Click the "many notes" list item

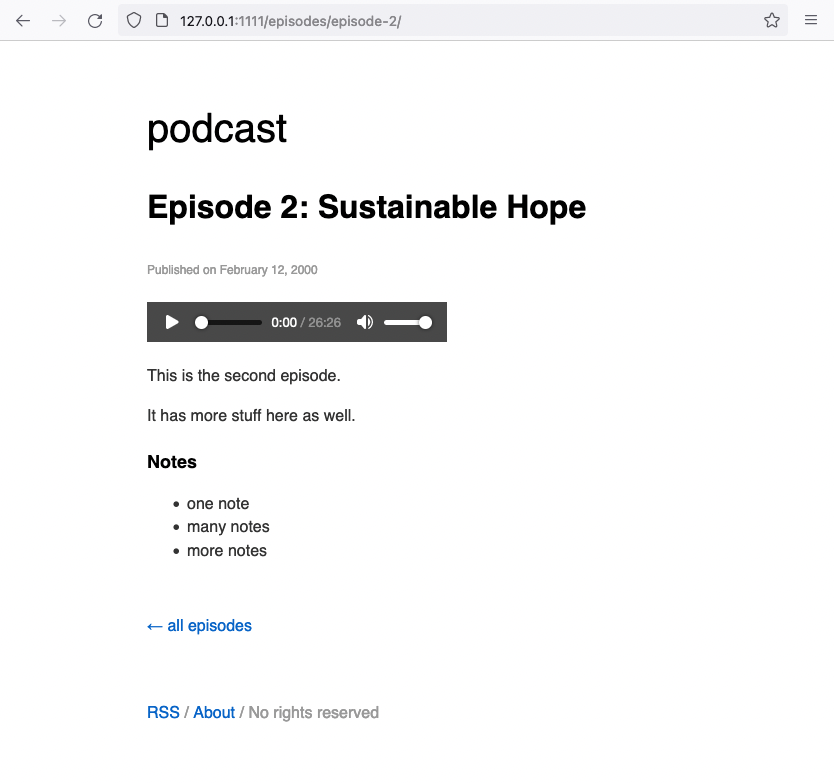click(x=228, y=527)
